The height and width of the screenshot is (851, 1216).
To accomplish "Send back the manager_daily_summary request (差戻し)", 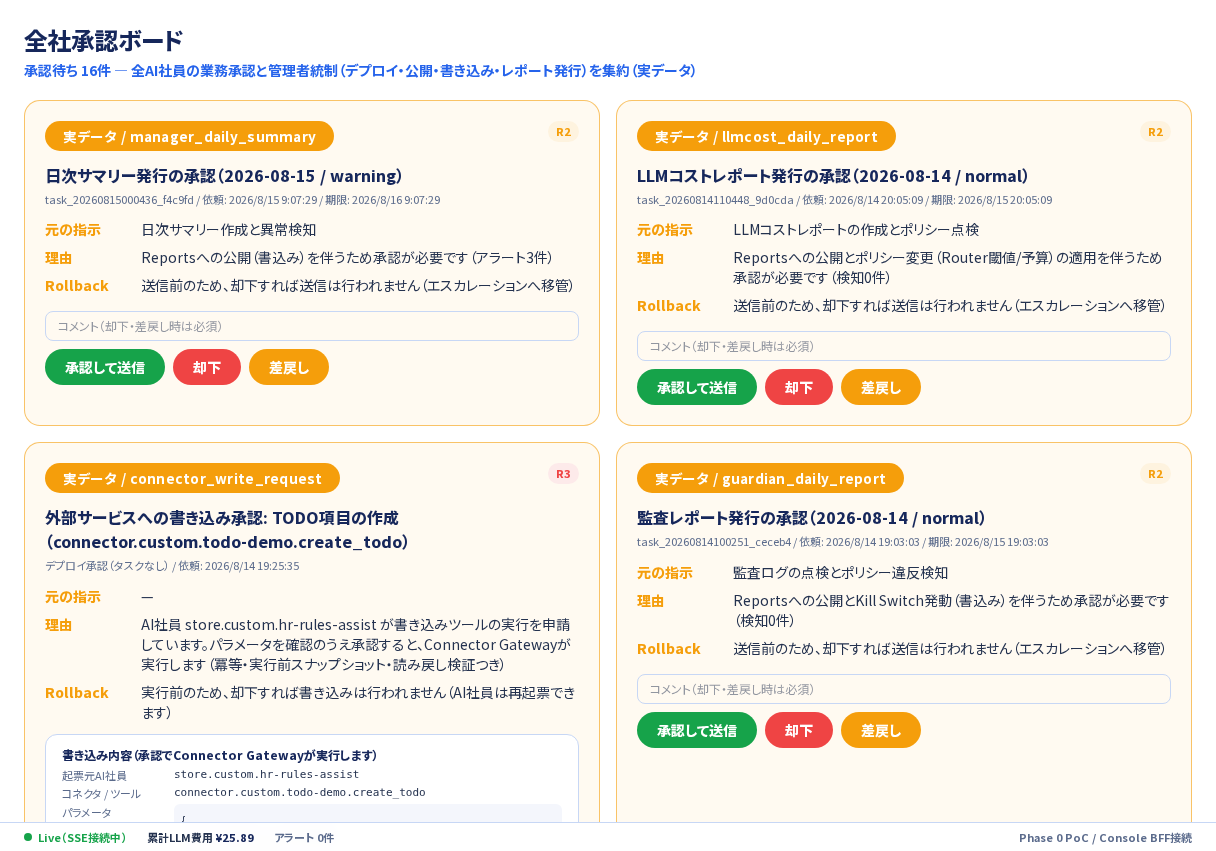I will [x=289, y=367].
